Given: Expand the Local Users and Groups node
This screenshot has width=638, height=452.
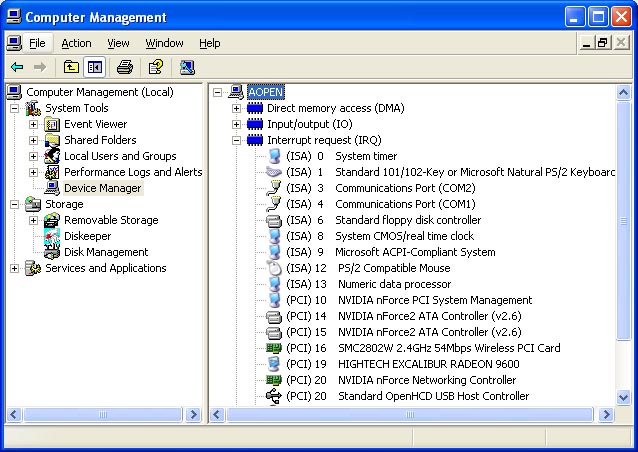Looking at the screenshot, I should click(x=33, y=156).
